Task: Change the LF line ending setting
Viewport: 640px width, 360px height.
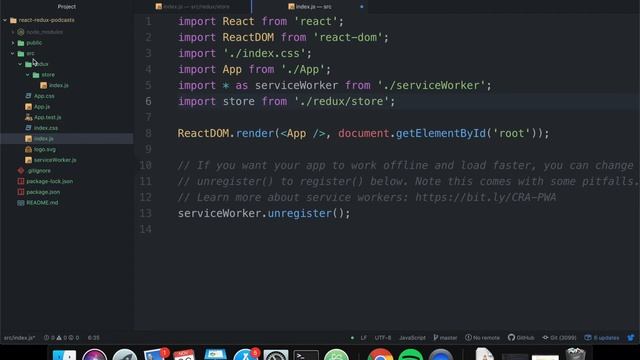Action: point(364,338)
